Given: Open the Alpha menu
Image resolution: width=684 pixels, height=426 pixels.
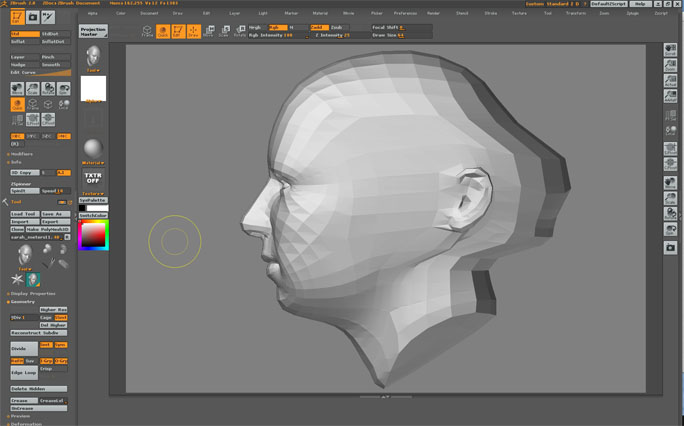Looking at the screenshot, I should (92, 14).
